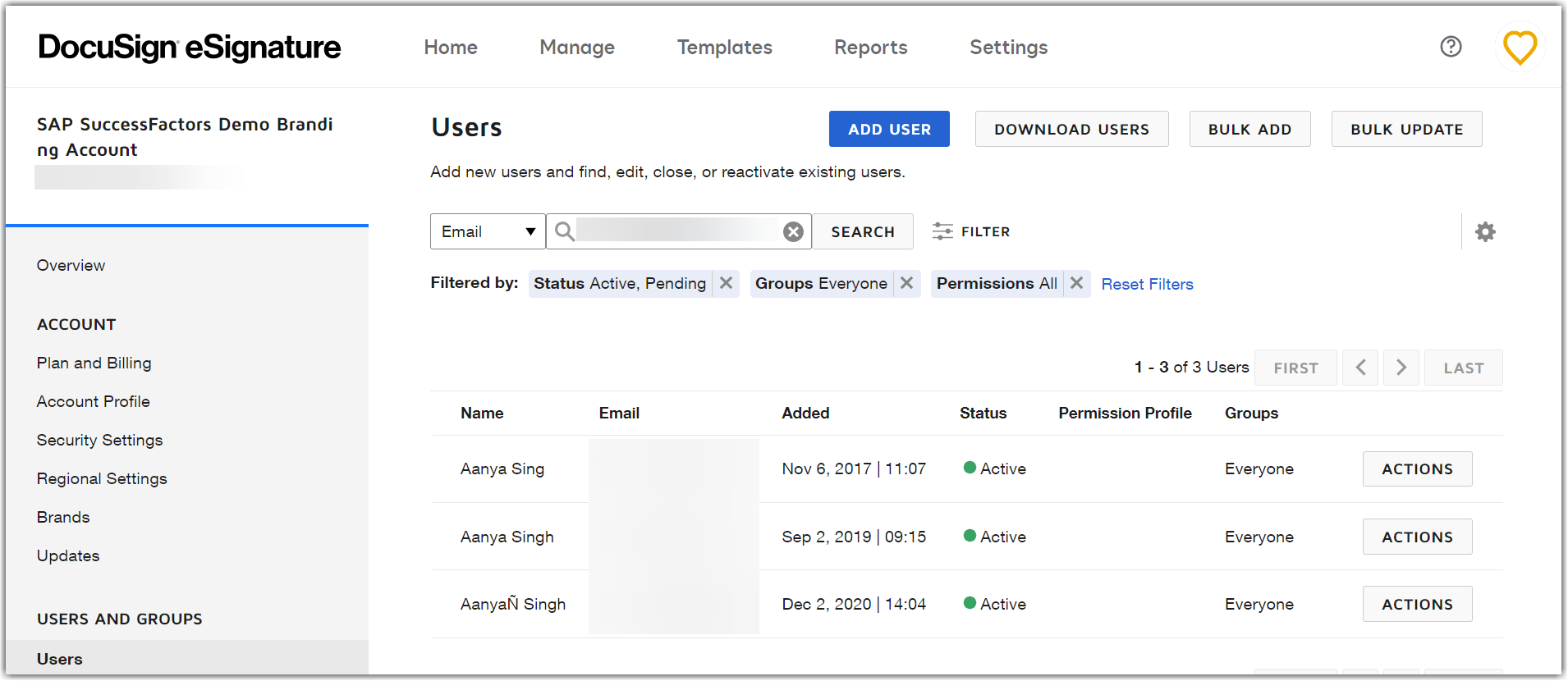
Task: Go to previous page with left chevron
Action: (1360, 368)
